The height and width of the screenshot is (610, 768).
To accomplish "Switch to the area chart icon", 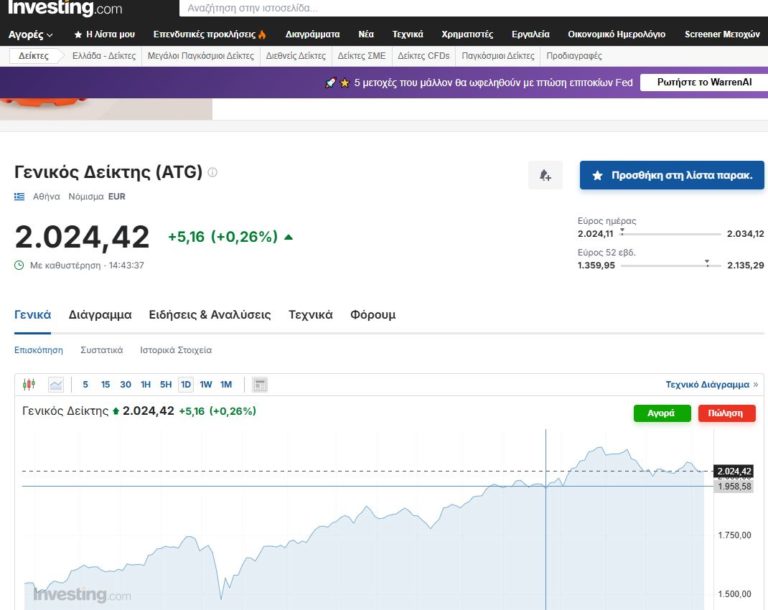I will coord(55,384).
